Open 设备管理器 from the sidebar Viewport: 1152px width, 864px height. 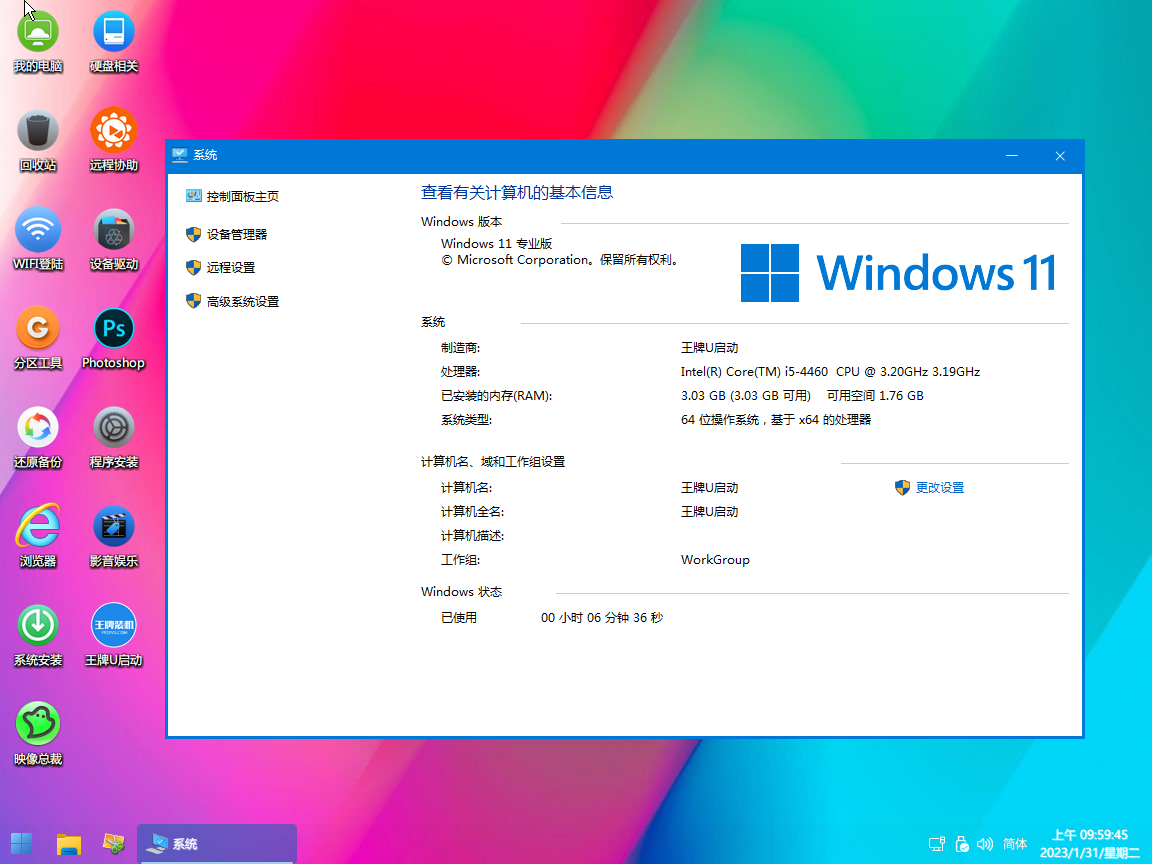226,234
